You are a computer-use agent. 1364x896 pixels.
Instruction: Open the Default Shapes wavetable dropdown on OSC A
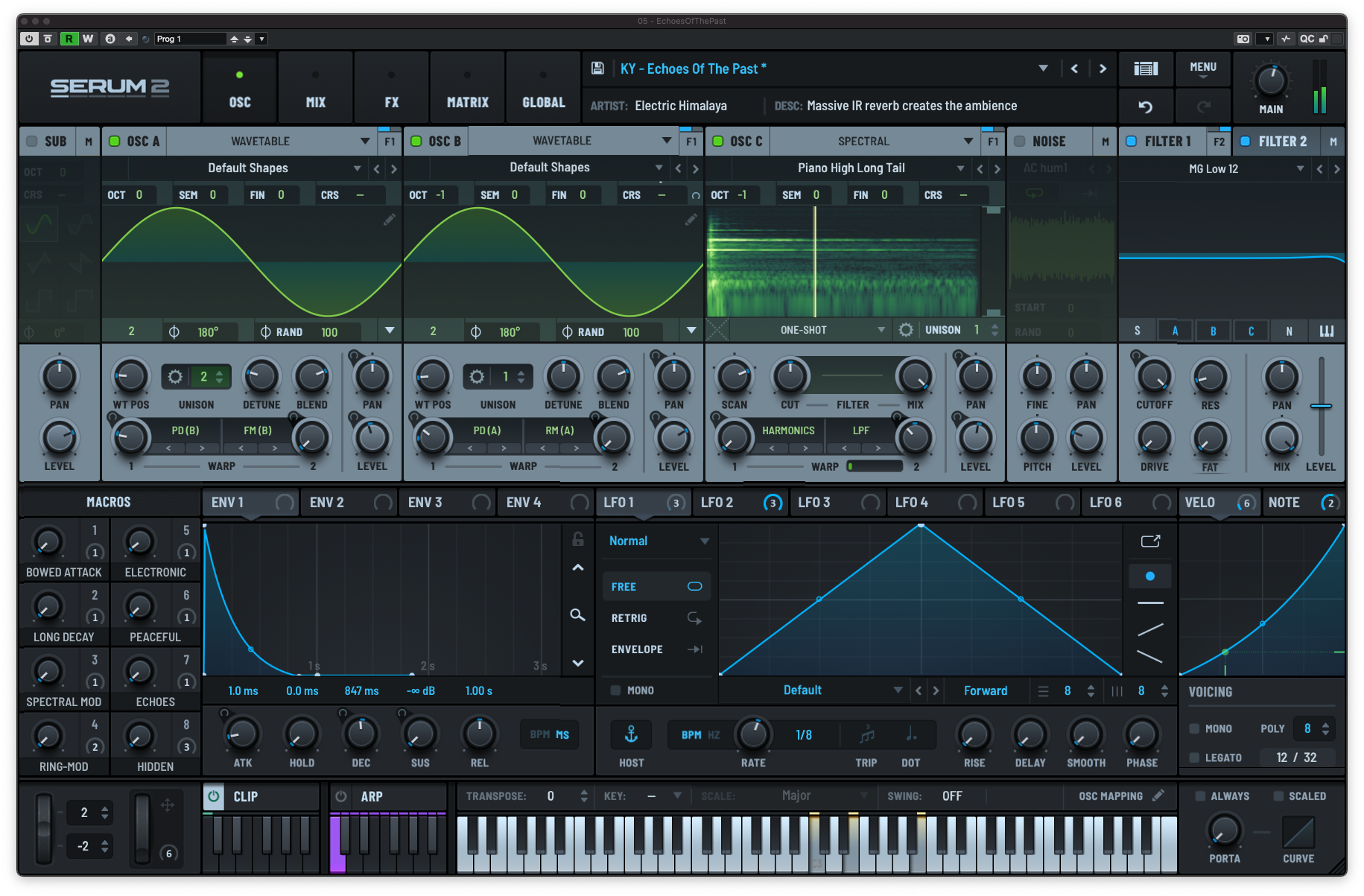tap(357, 168)
